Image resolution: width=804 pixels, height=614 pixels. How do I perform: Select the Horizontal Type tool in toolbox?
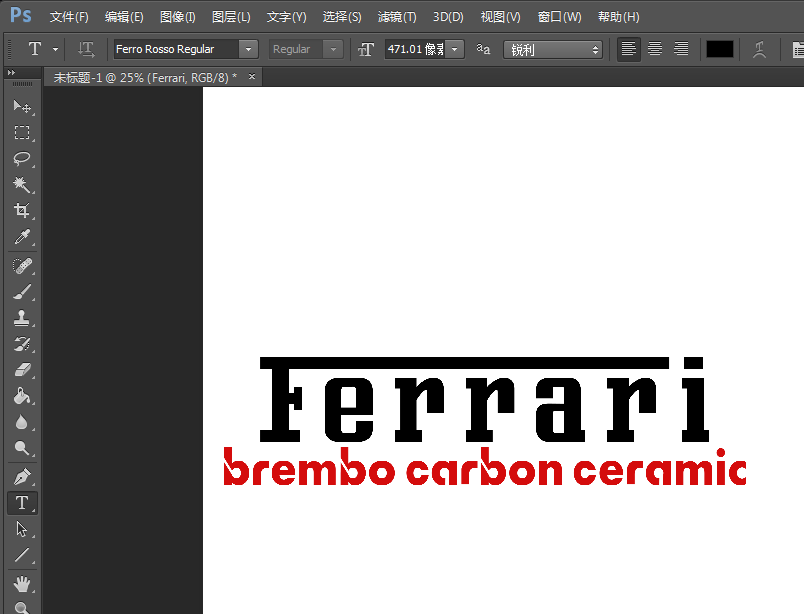22,503
